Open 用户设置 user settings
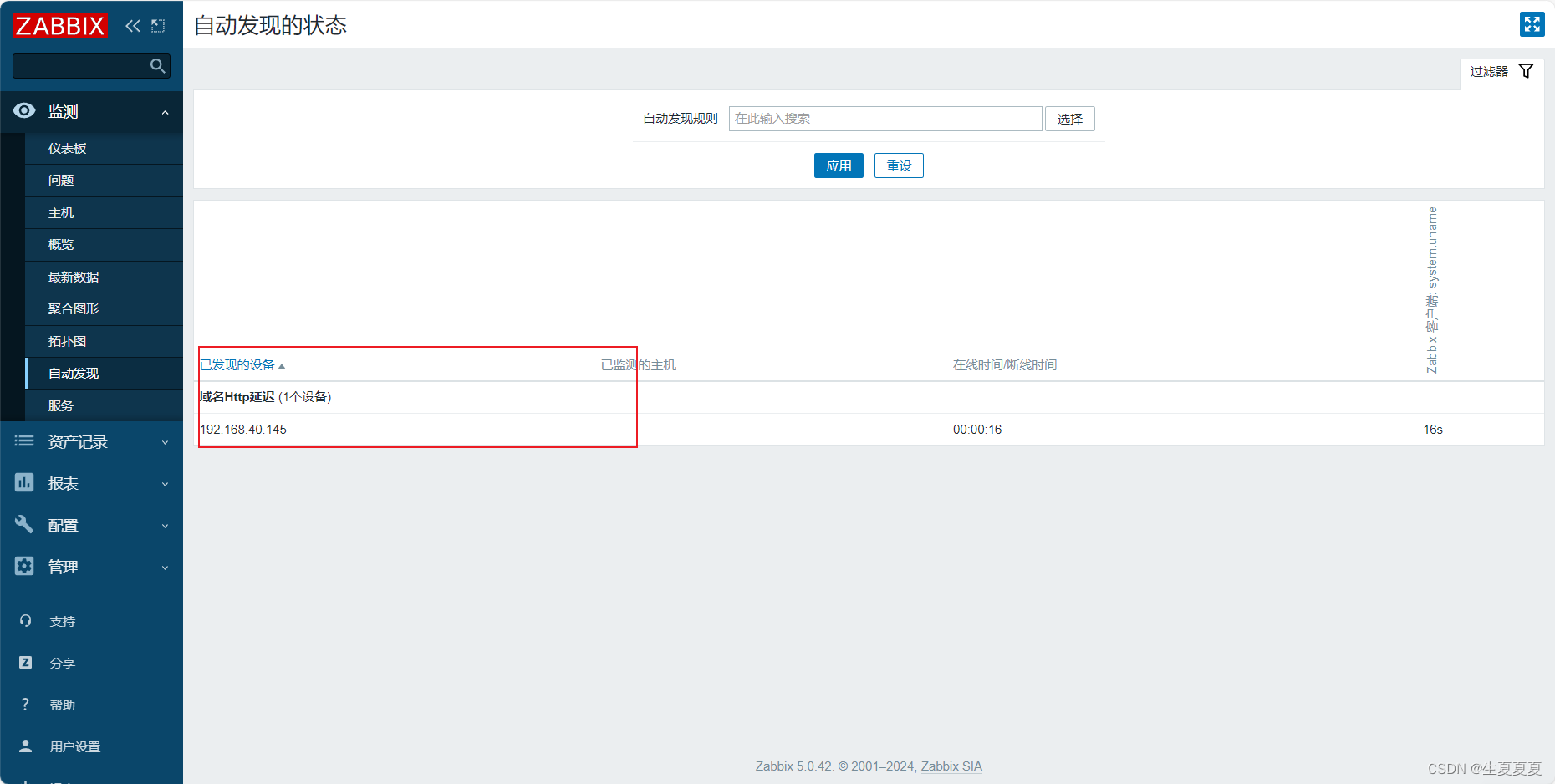The width and height of the screenshot is (1555, 784). tap(75, 747)
